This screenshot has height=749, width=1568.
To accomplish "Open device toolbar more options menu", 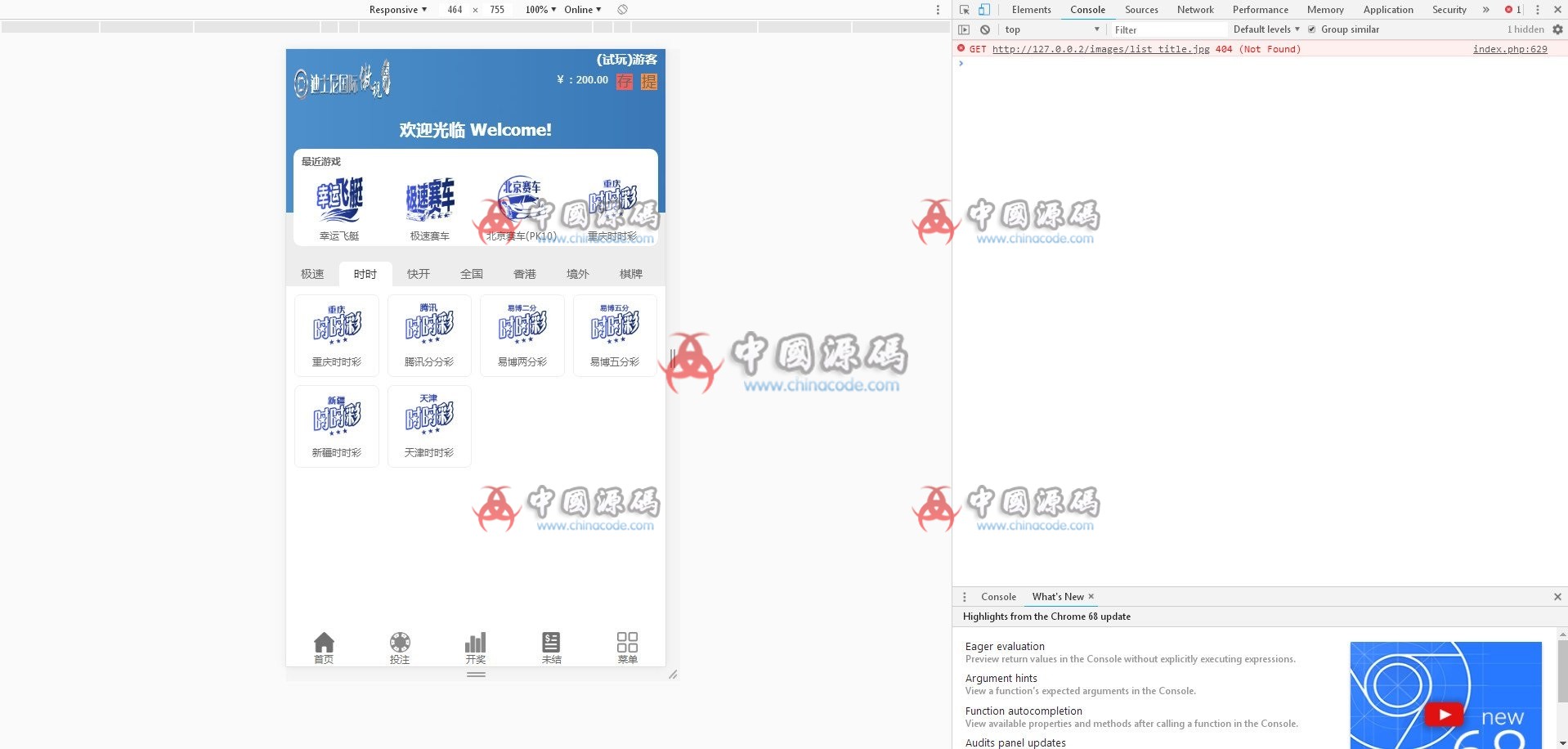I will (x=938, y=10).
